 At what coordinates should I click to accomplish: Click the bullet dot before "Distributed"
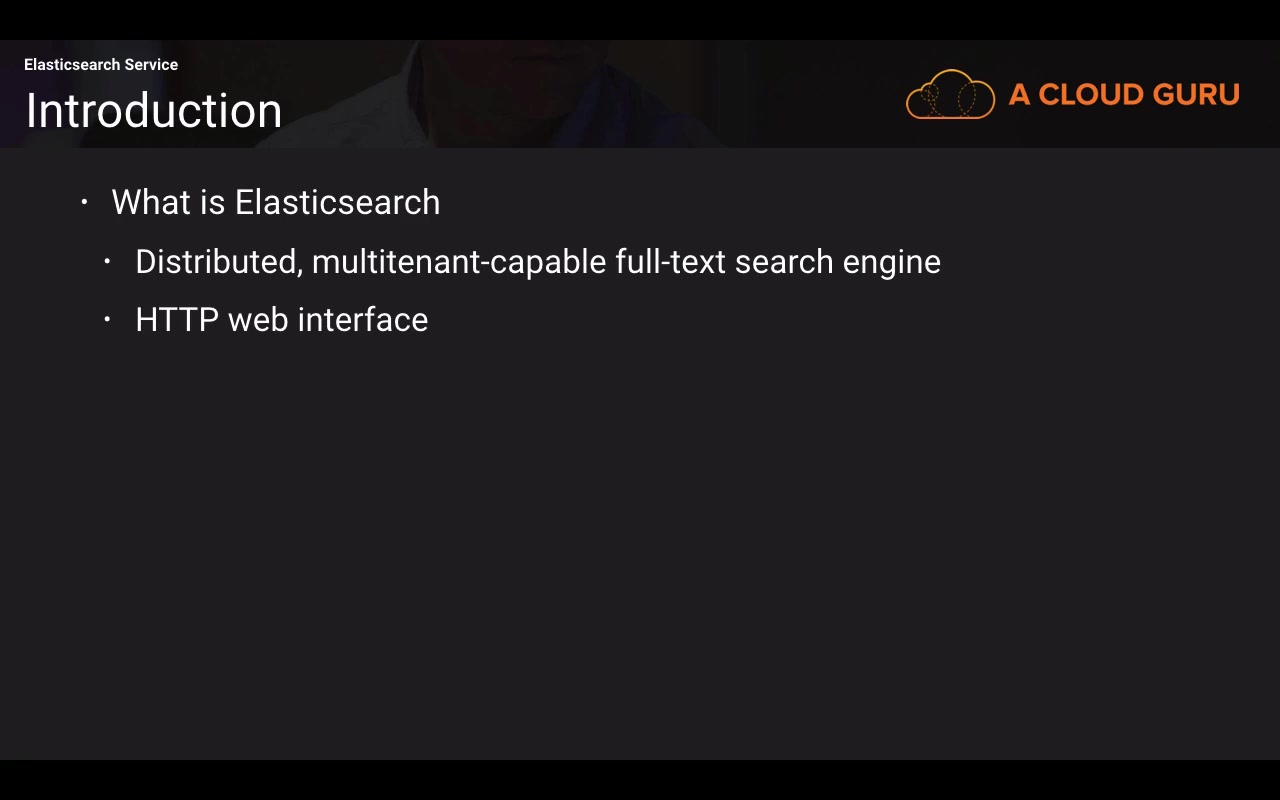pyautogui.click(x=107, y=262)
